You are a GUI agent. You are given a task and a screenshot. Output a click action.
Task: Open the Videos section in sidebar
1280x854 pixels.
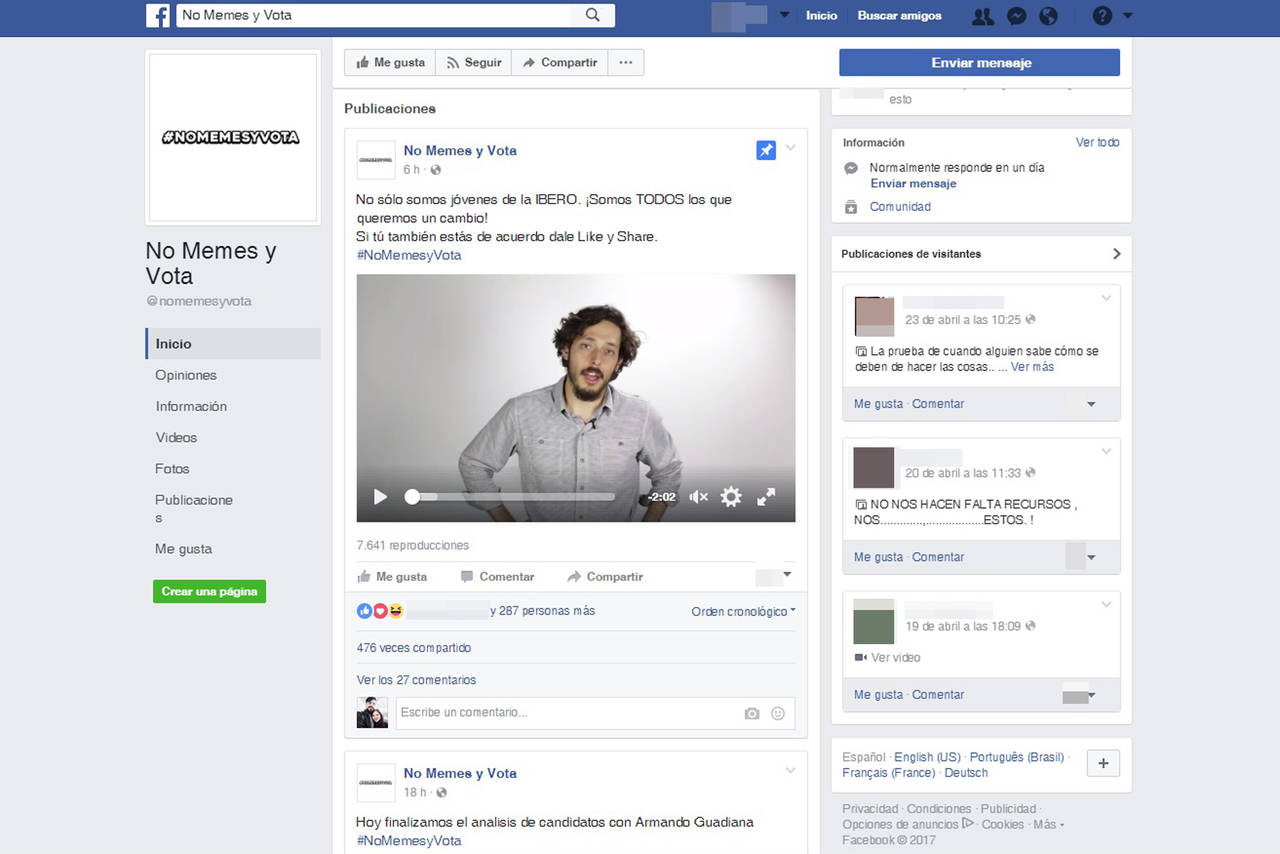click(176, 437)
